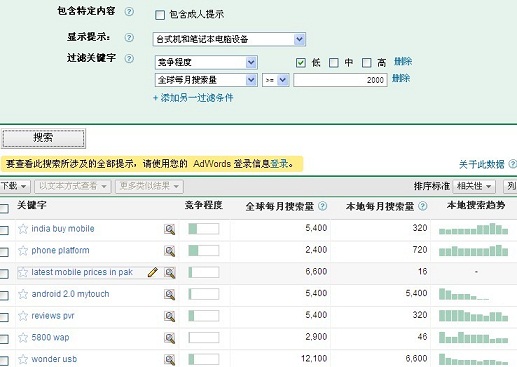This screenshot has width=517, height=367.
Task: Click competition bar for 'phone platform'
Action: point(204,251)
